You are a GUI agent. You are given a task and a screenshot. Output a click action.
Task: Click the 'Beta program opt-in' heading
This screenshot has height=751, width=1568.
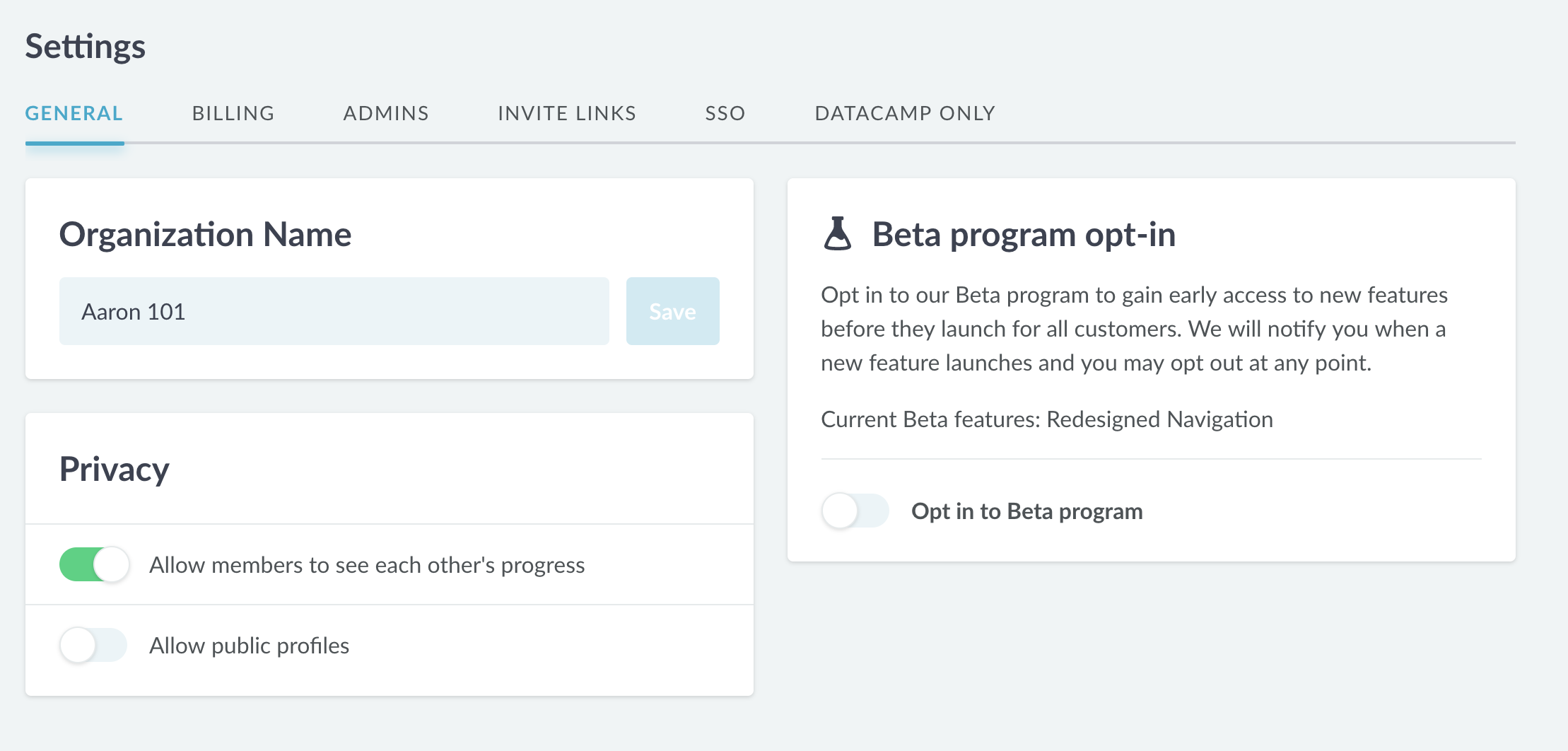point(1023,234)
